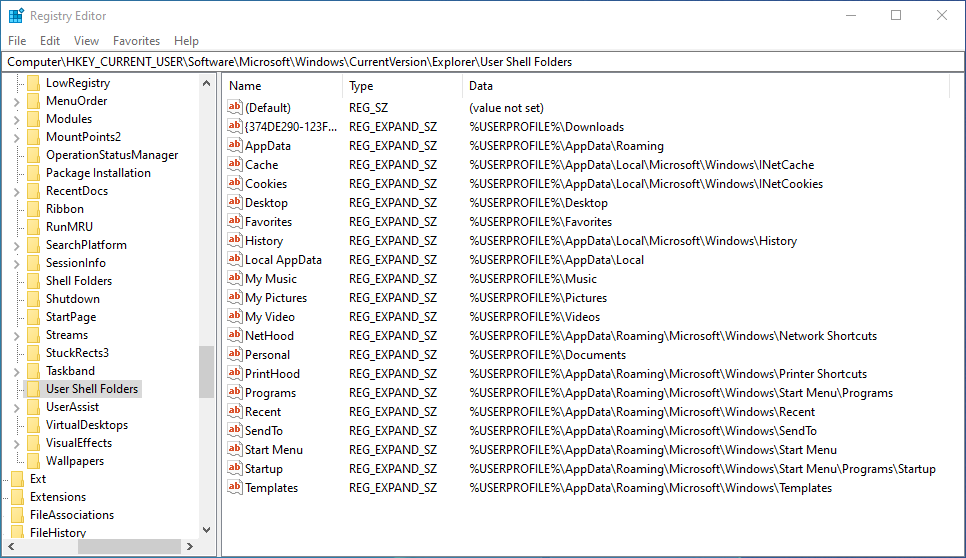Expand the RecentDocs key

17,192
